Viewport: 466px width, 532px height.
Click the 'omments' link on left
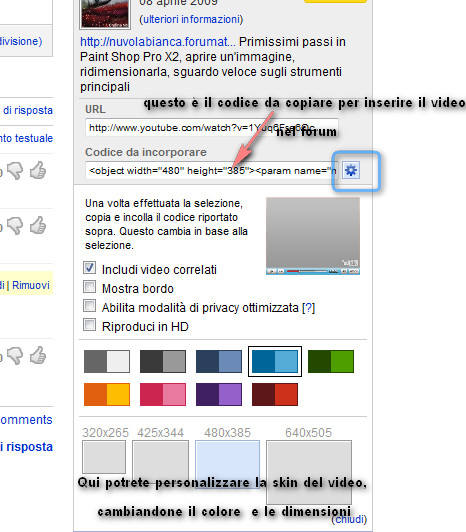(x=26, y=420)
